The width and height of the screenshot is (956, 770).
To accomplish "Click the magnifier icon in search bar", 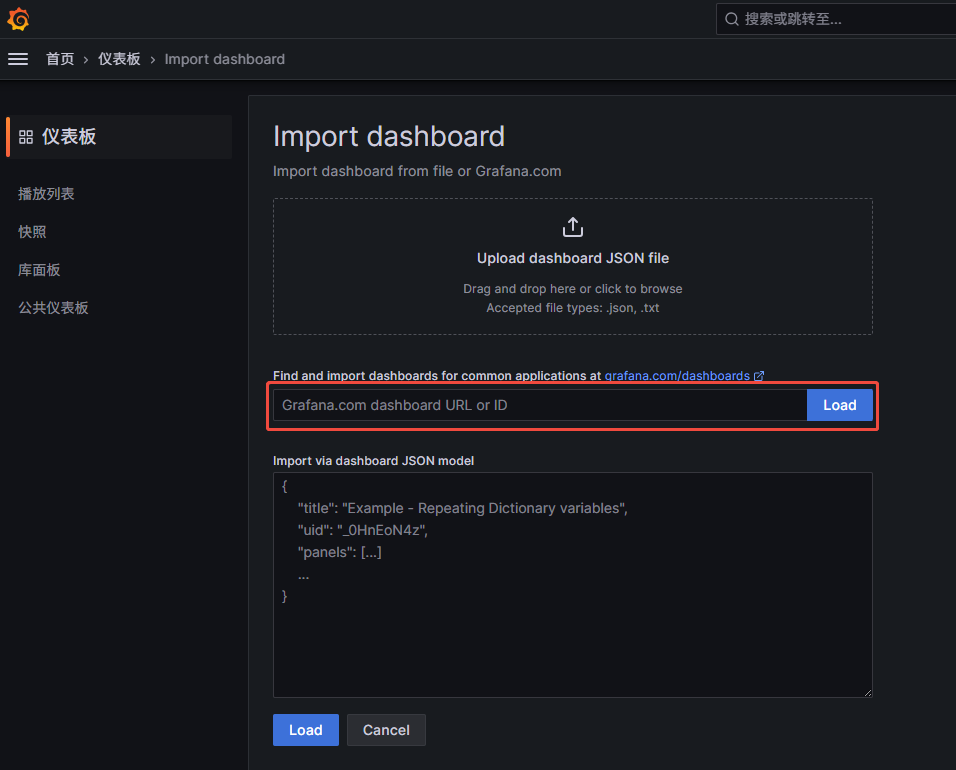I will 732,19.
